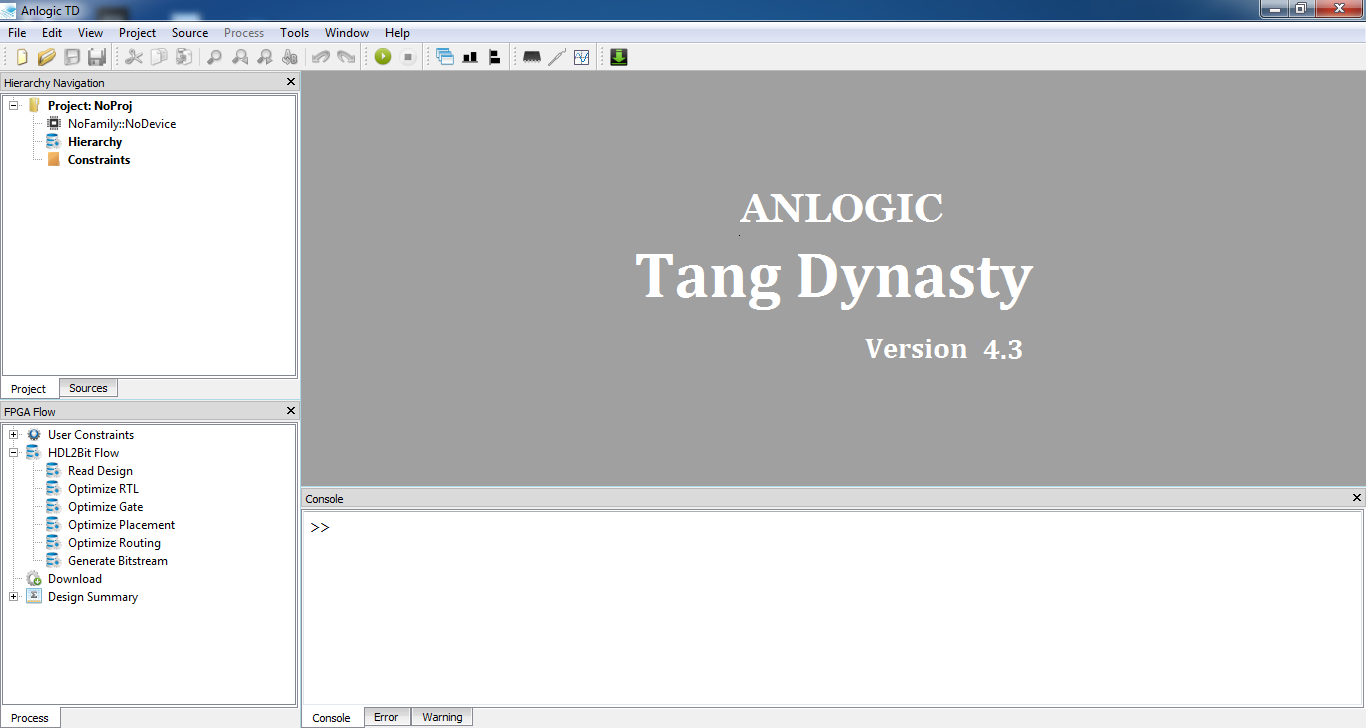Expand the User Constraints node

[14, 435]
